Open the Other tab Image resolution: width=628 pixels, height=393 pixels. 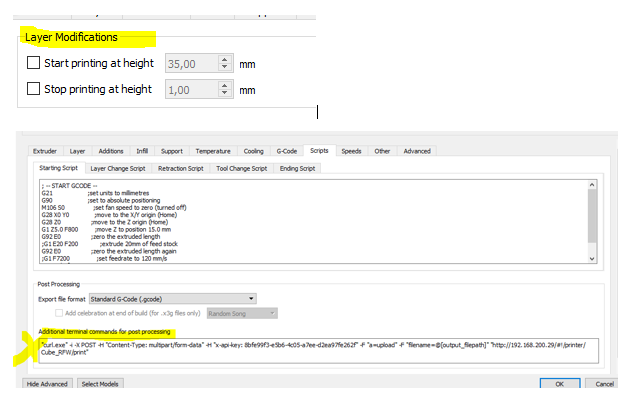pyautogui.click(x=382, y=151)
